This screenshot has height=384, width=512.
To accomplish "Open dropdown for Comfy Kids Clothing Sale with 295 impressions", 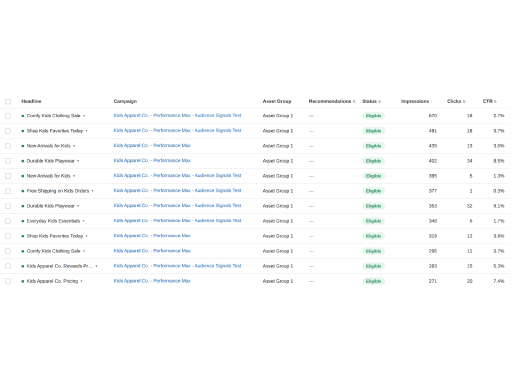I will pos(84,251).
